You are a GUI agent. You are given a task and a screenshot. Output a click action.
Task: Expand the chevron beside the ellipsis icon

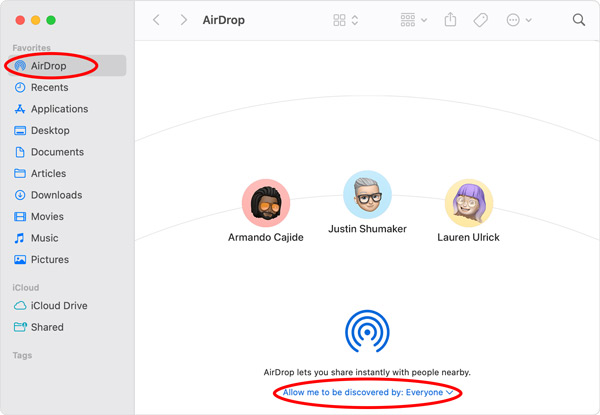[x=528, y=20]
